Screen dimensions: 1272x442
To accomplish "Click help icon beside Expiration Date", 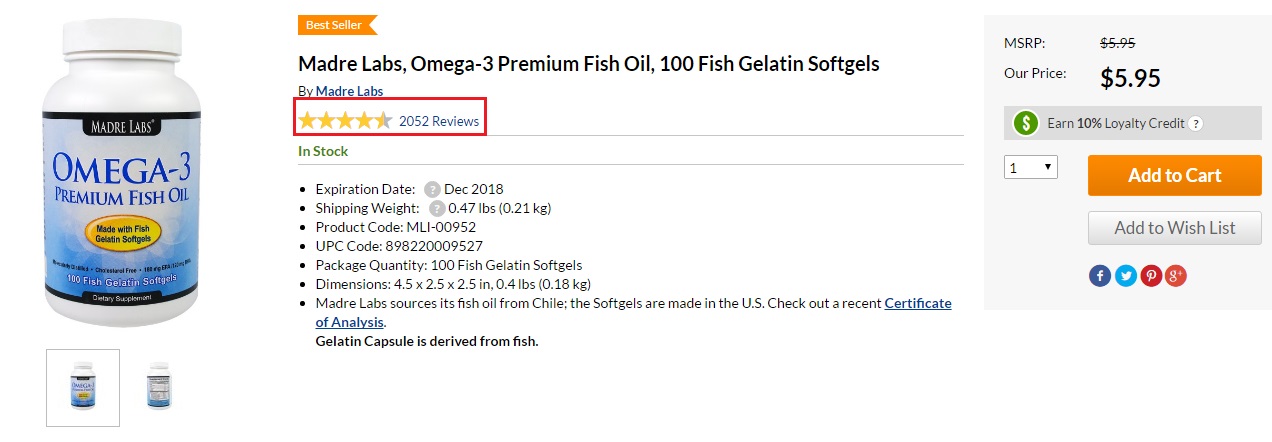I will point(432,189).
